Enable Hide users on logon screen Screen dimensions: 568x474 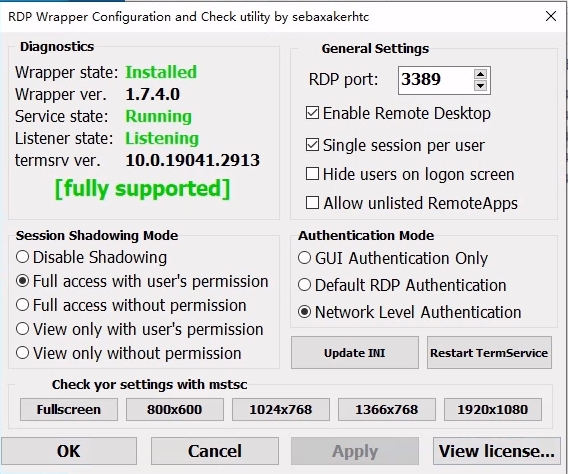tap(312, 174)
